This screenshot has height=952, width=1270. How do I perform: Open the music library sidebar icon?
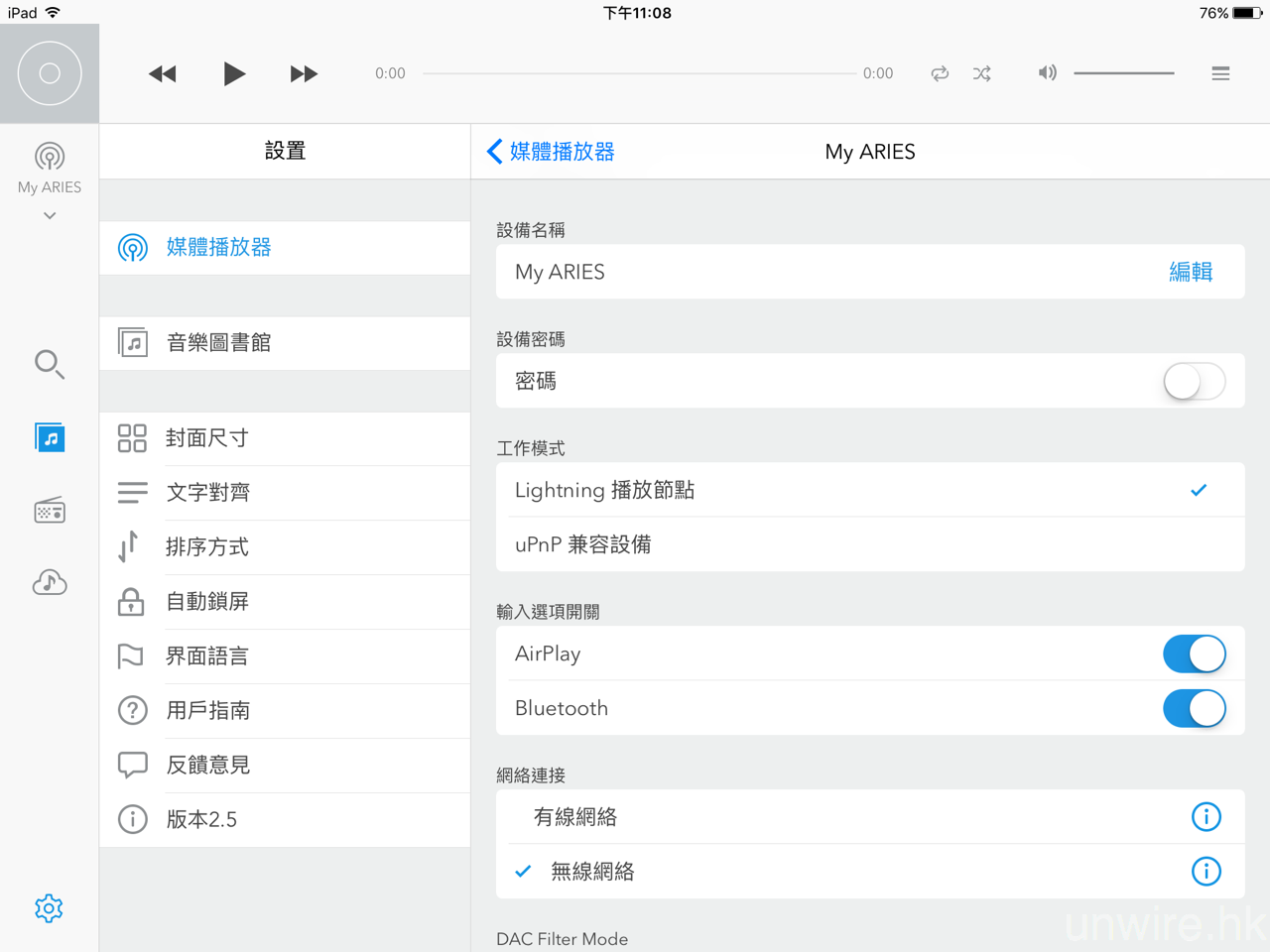[50, 437]
